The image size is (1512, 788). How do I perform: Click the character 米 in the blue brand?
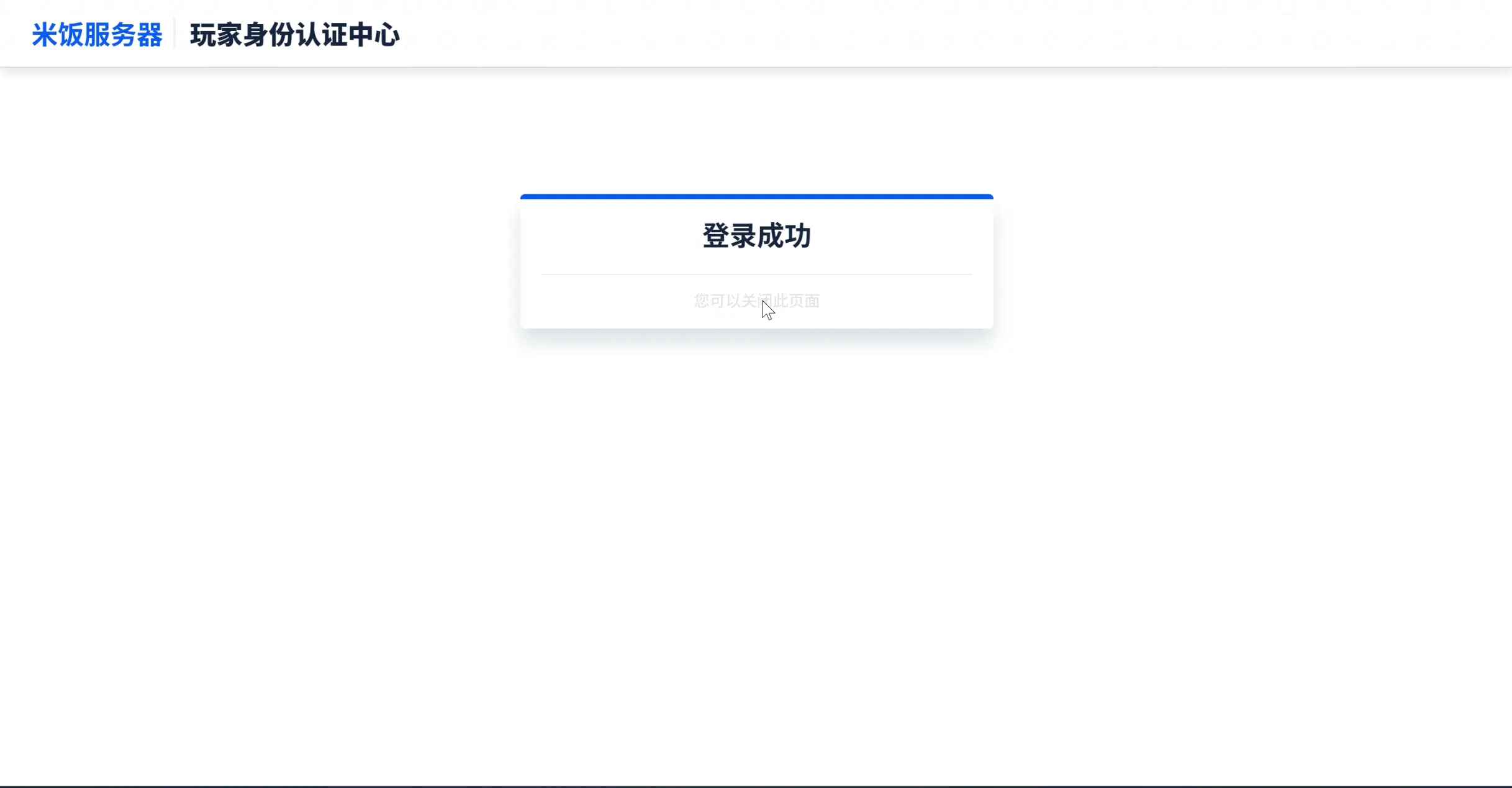pos(45,35)
